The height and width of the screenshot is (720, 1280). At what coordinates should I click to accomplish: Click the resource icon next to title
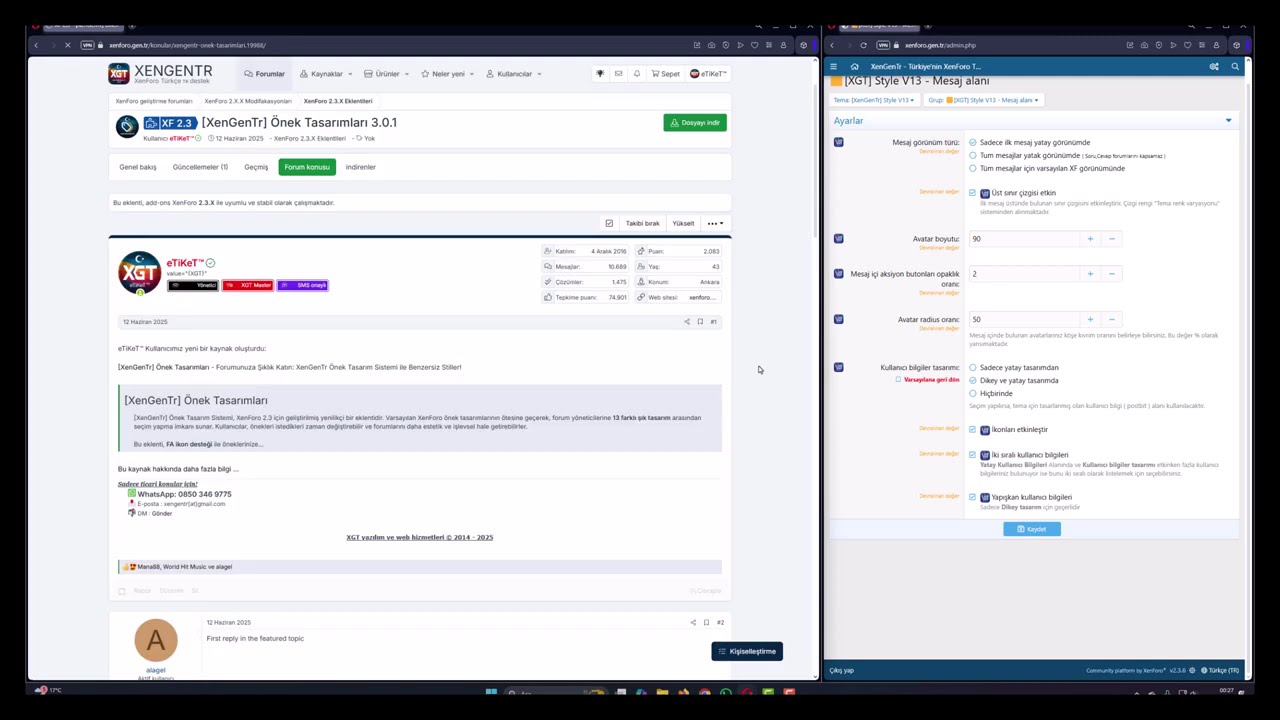coord(127,126)
